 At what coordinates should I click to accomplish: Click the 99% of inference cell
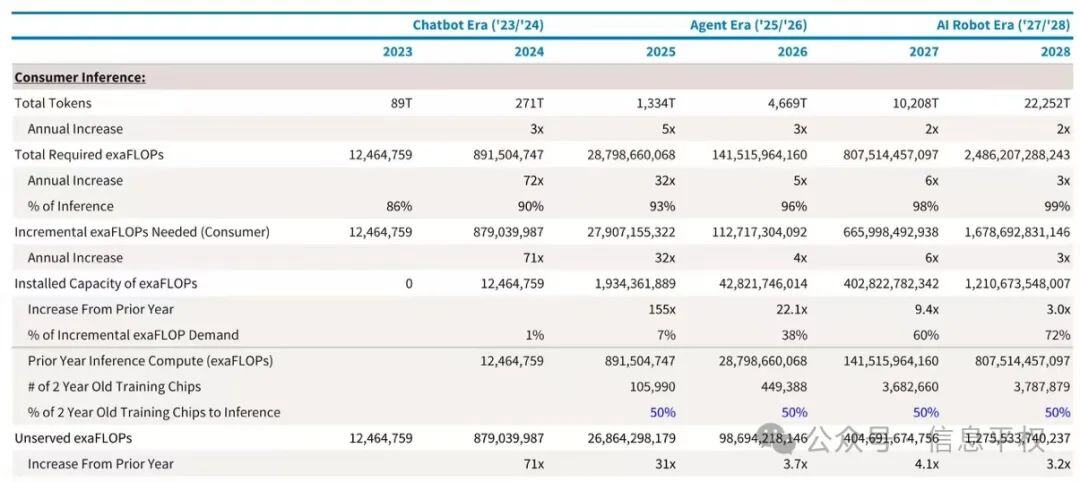pyautogui.click(x=1058, y=206)
